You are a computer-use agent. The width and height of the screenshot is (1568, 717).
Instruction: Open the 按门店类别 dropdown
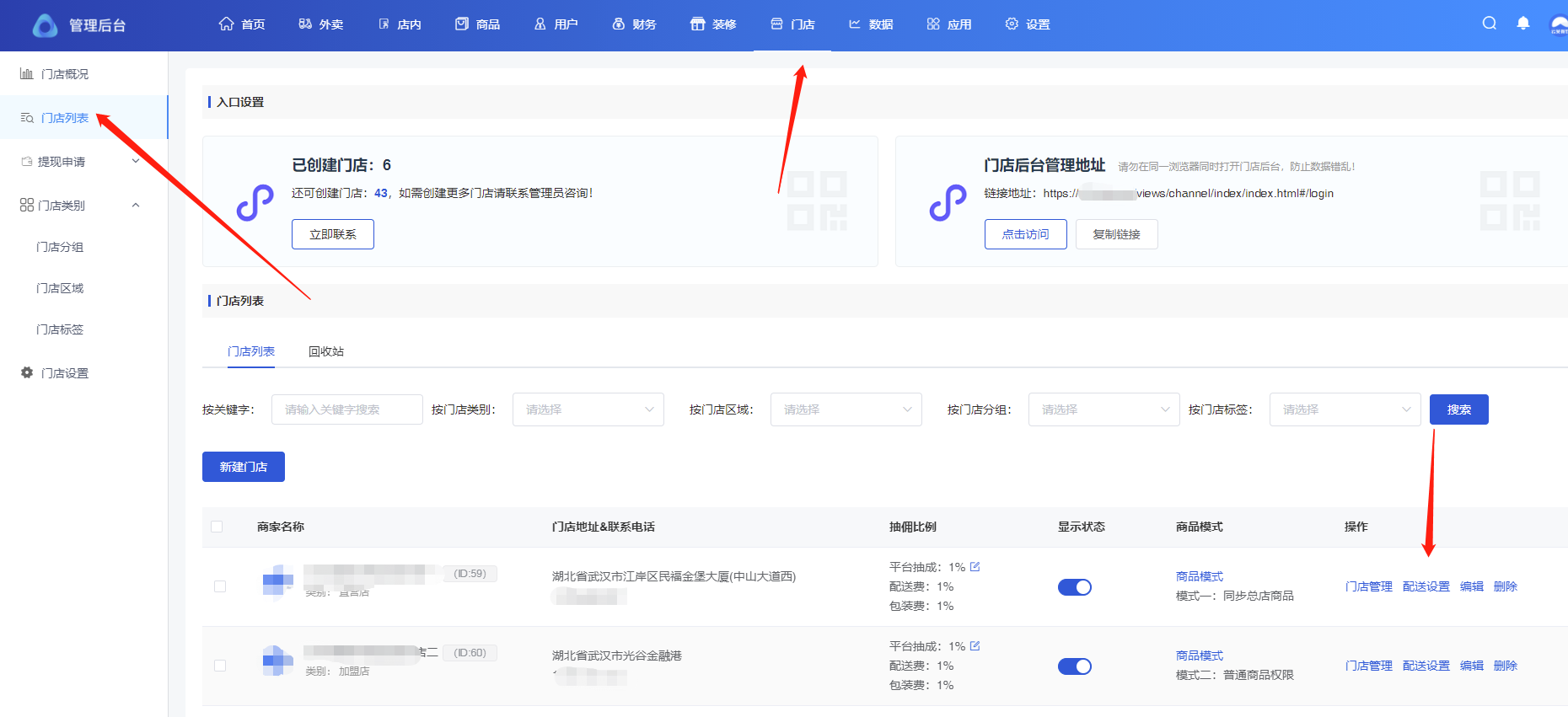tap(588, 409)
